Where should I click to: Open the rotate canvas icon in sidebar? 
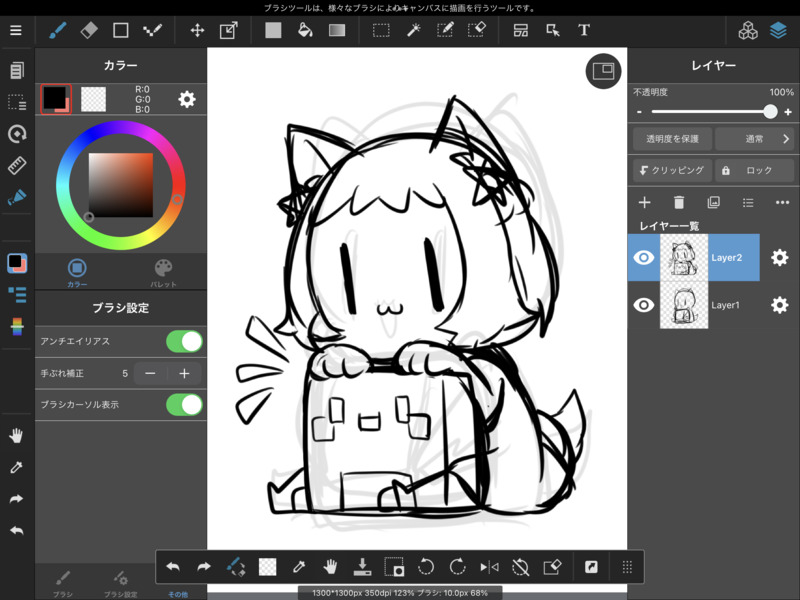pos(17,134)
